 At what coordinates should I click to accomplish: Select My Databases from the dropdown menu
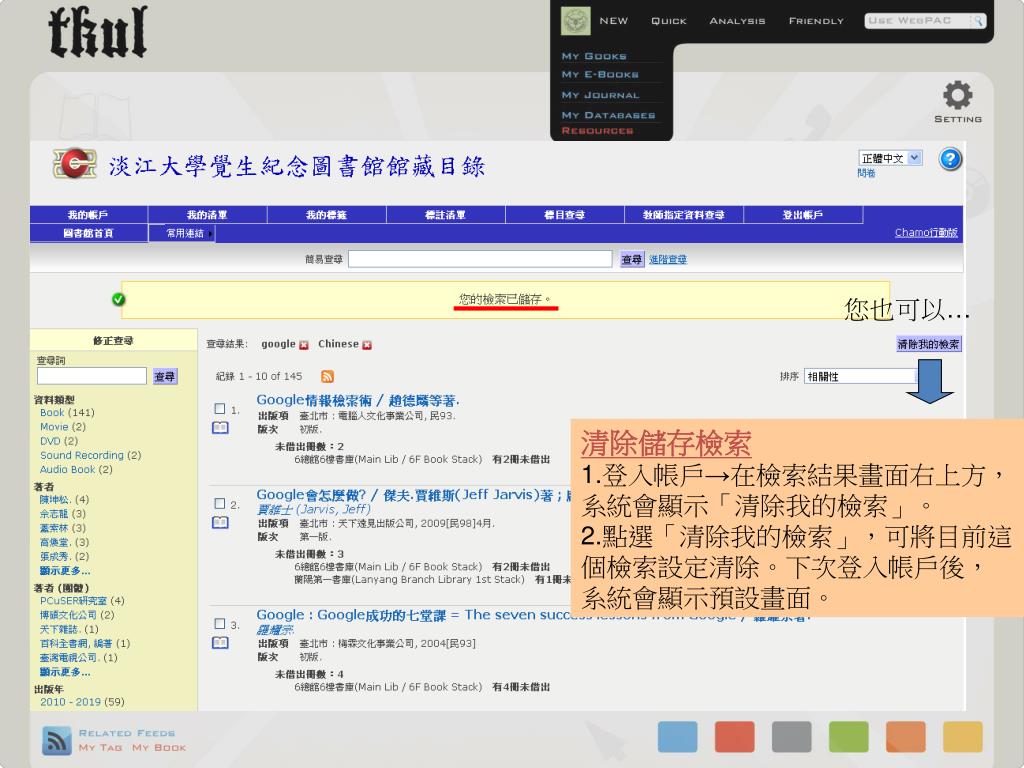pos(608,115)
